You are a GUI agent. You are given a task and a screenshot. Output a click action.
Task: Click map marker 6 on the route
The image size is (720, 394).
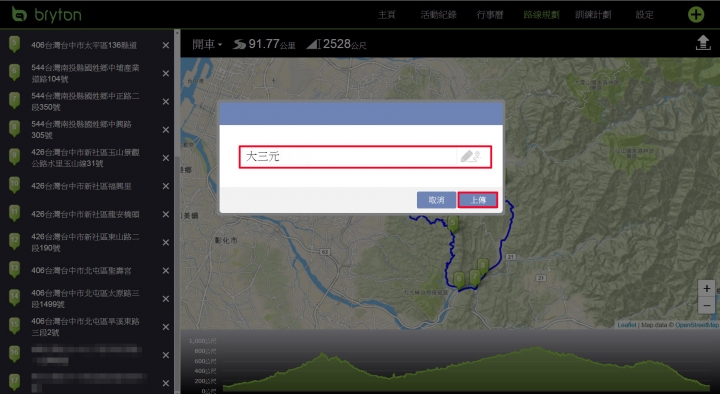pos(459,280)
